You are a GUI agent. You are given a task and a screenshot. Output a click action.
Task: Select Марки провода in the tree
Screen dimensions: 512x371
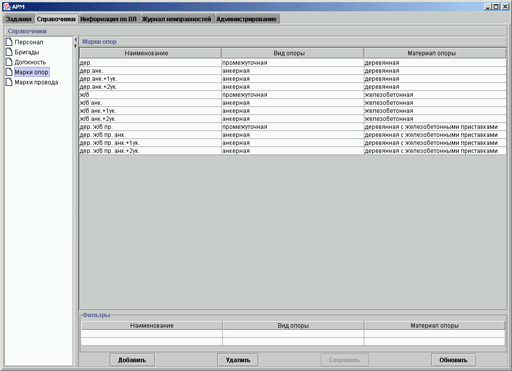tap(36, 82)
